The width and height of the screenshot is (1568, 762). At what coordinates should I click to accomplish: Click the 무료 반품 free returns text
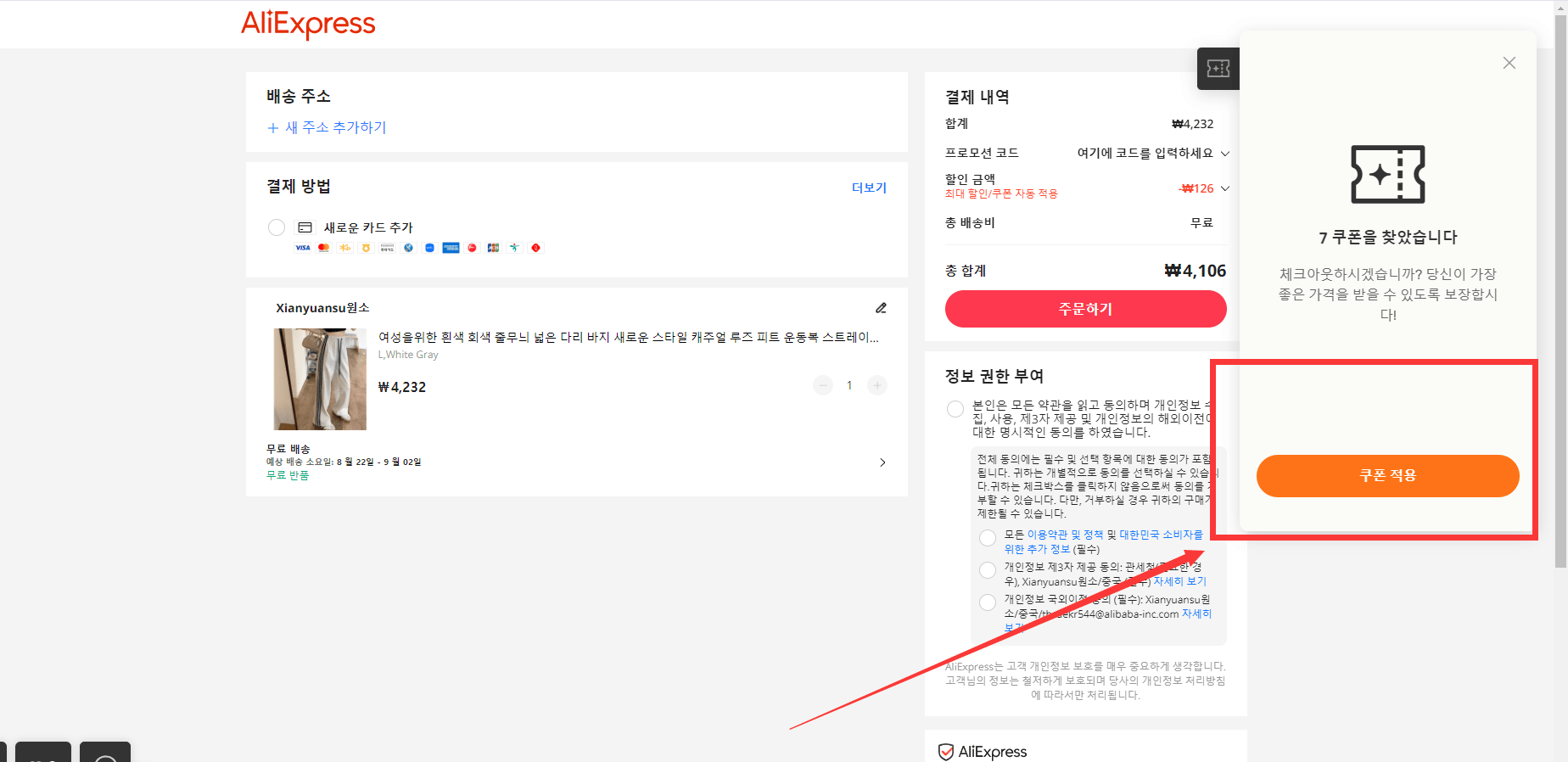tap(288, 475)
